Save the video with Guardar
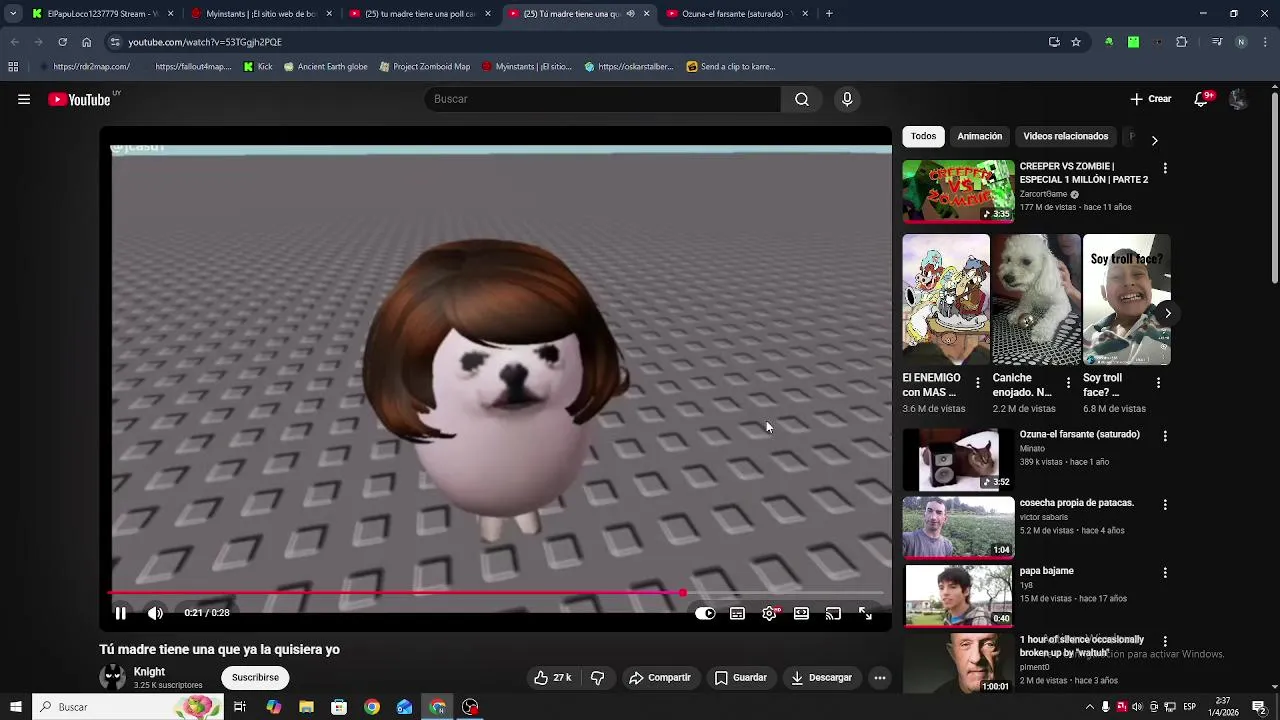Screen dimensions: 1280x720 click(x=741, y=678)
